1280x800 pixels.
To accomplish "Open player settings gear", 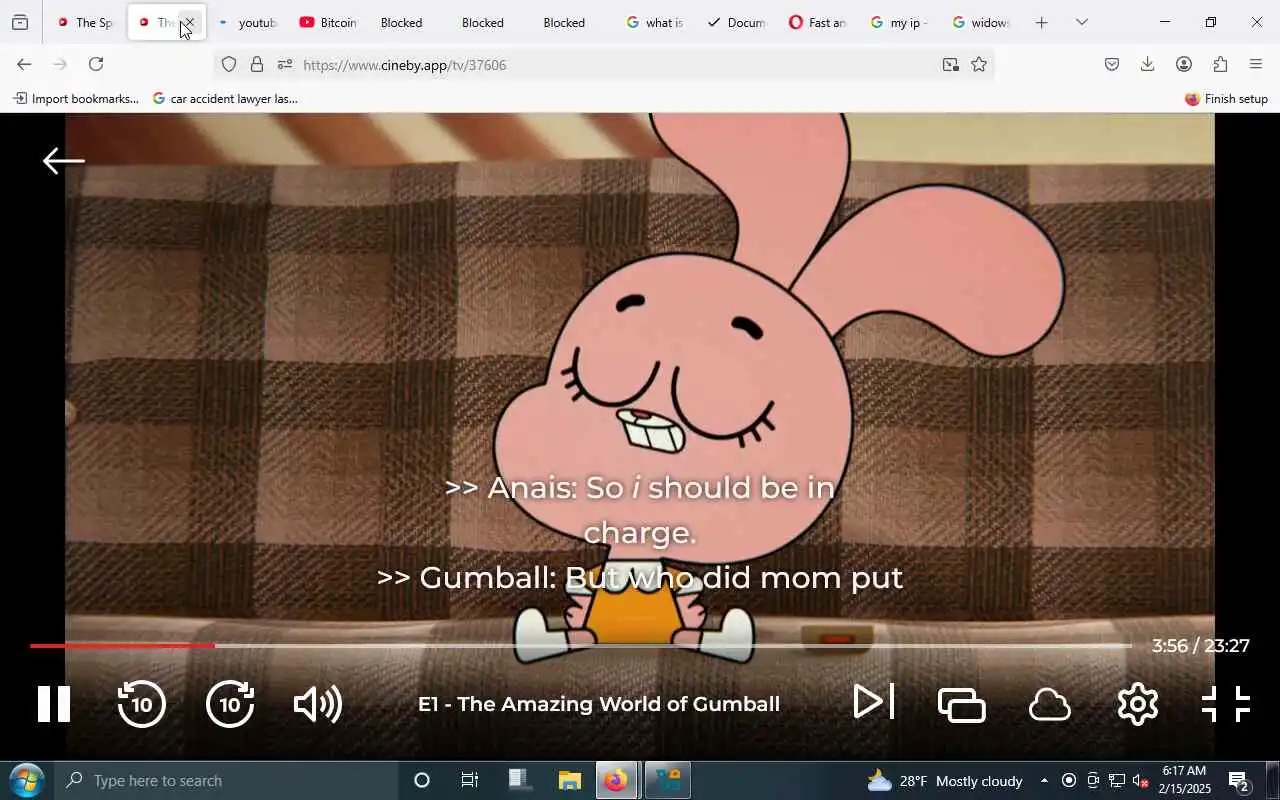I will pyautogui.click(x=1138, y=704).
